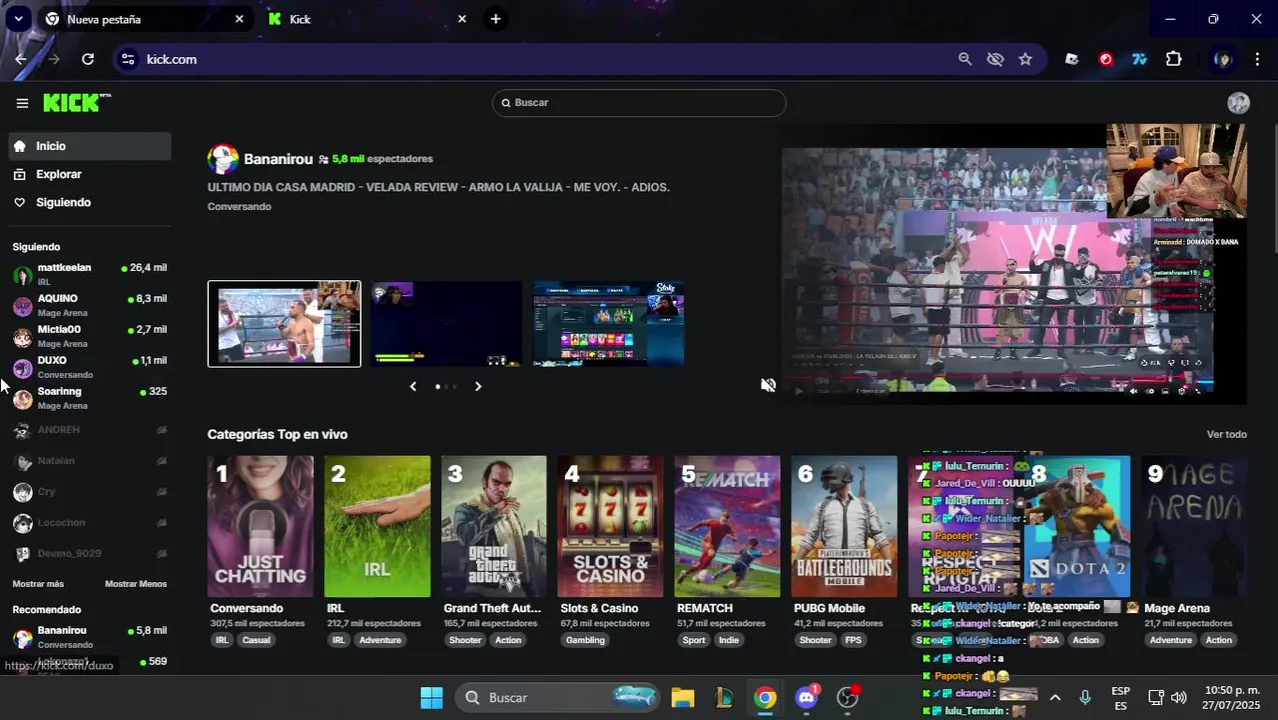Open the ESP language switcher in taskbar

(x=1121, y=697)
